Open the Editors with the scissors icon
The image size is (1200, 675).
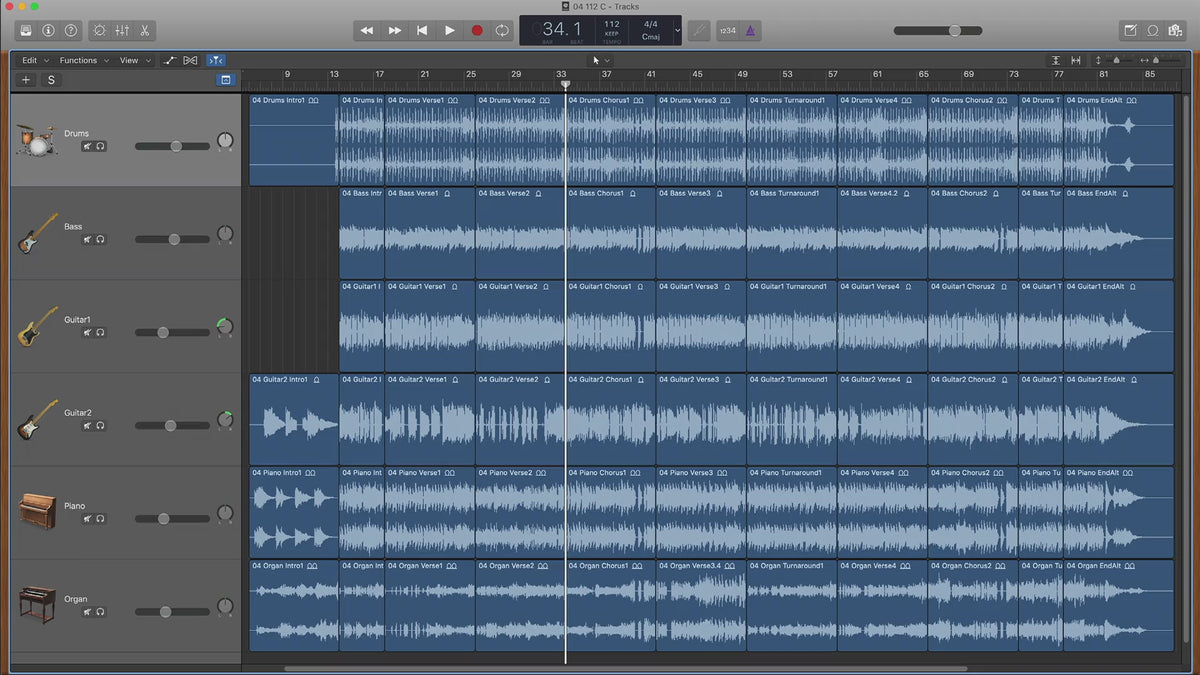(x=145, y=30)
